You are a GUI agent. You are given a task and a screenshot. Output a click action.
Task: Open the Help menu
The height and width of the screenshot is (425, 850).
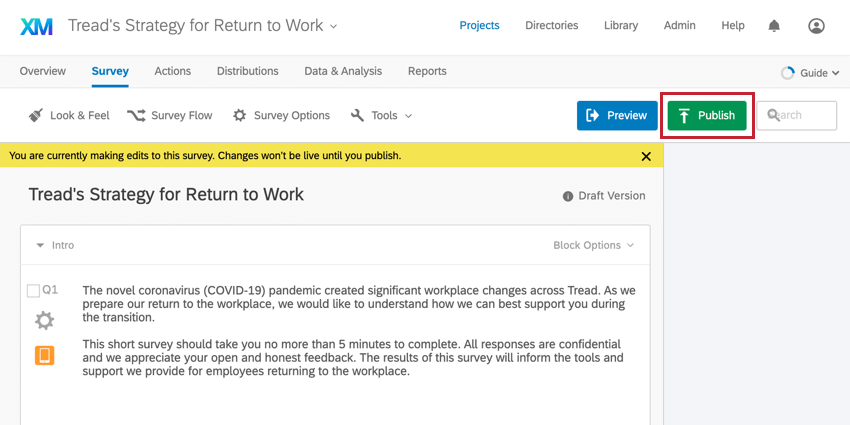point(732,25)
